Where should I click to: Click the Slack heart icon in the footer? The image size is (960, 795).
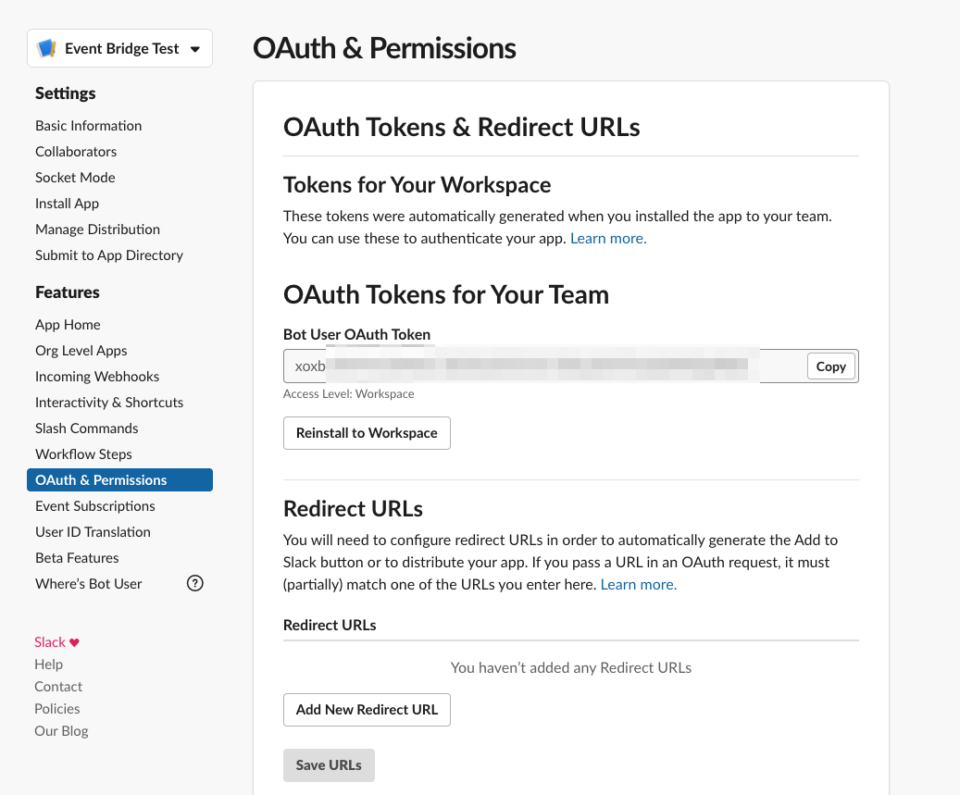[74, 642]
